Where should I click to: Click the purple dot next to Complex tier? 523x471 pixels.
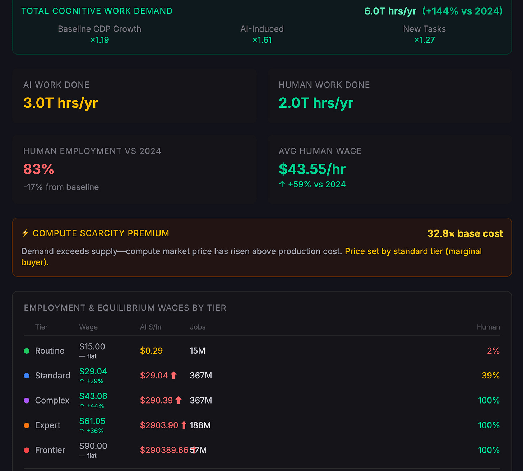27,400
